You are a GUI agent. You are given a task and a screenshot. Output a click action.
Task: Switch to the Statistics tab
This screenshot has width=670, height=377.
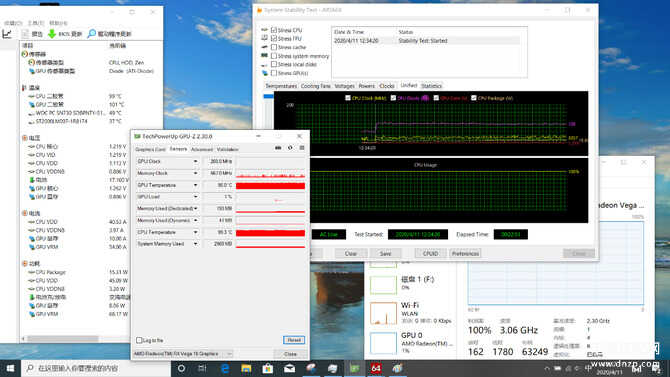[x=432, y=86]
